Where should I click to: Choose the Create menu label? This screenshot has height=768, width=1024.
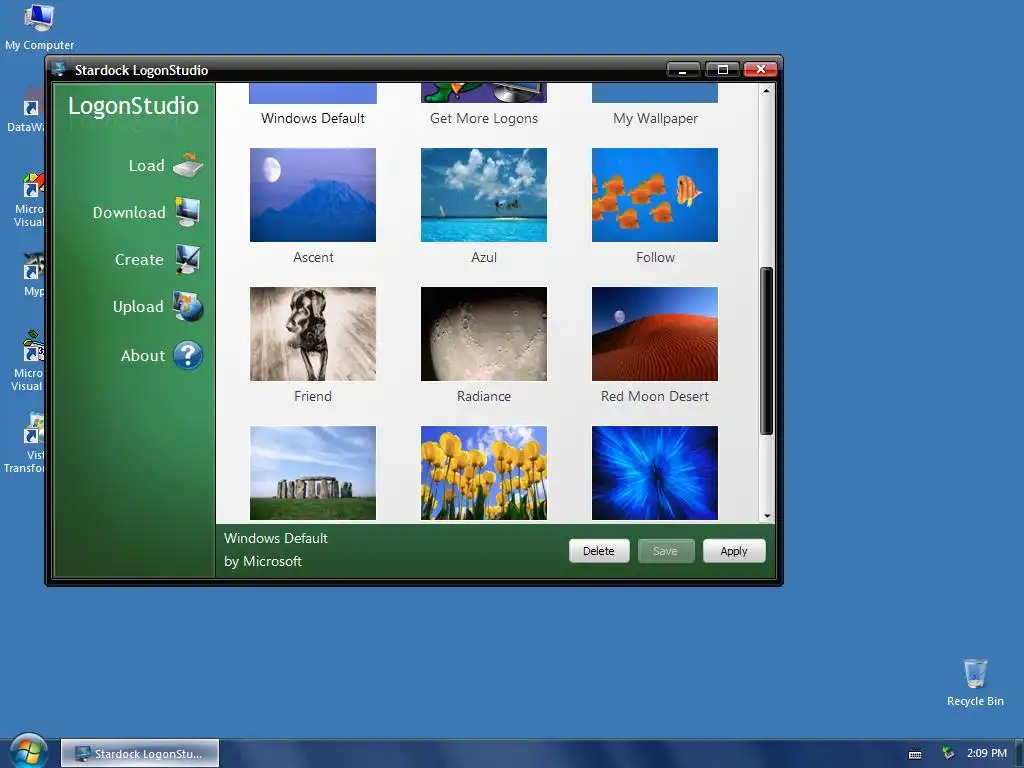click(139, 260)
